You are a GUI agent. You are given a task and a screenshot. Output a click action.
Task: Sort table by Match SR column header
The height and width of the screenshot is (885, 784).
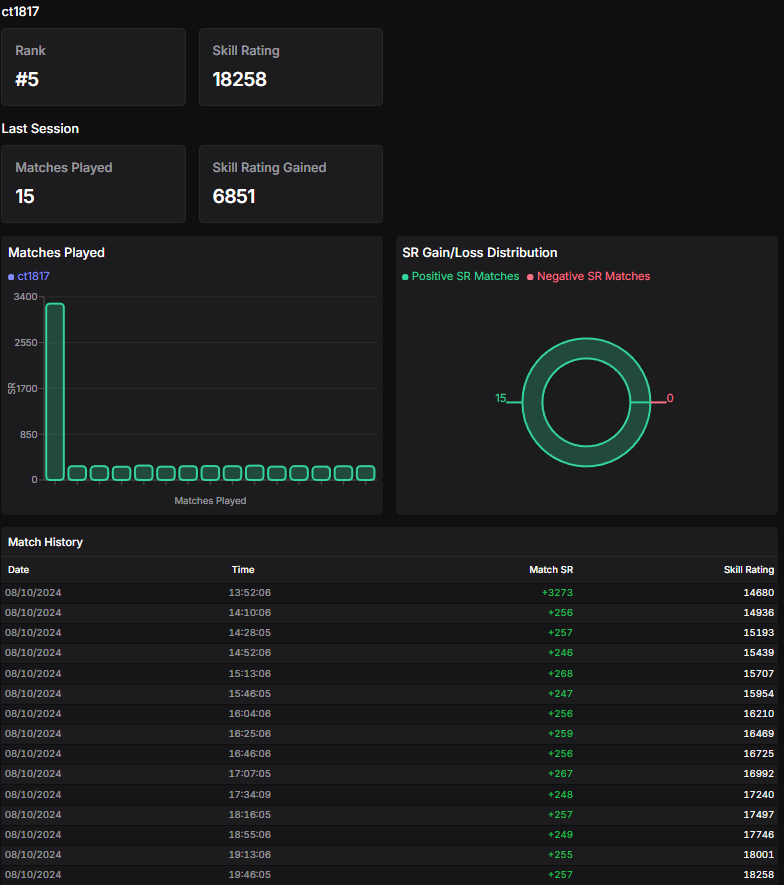pos(551,569)
